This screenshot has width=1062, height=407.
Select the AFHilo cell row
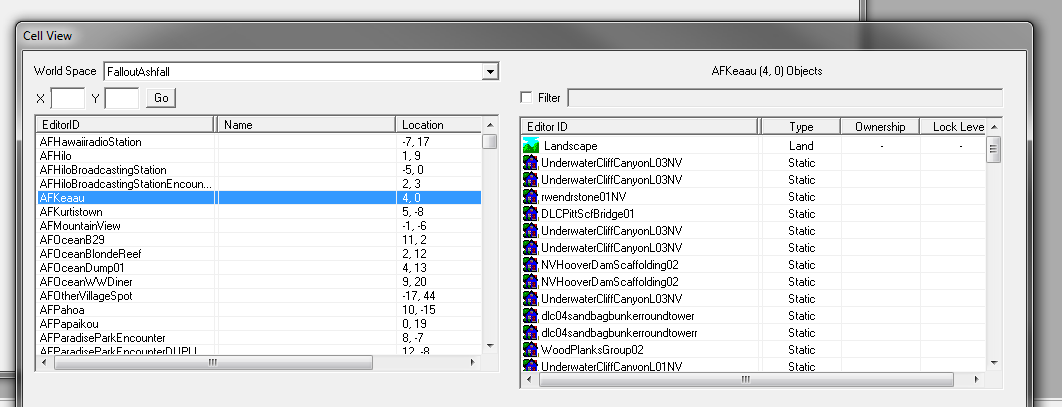[x=259, y=156]
